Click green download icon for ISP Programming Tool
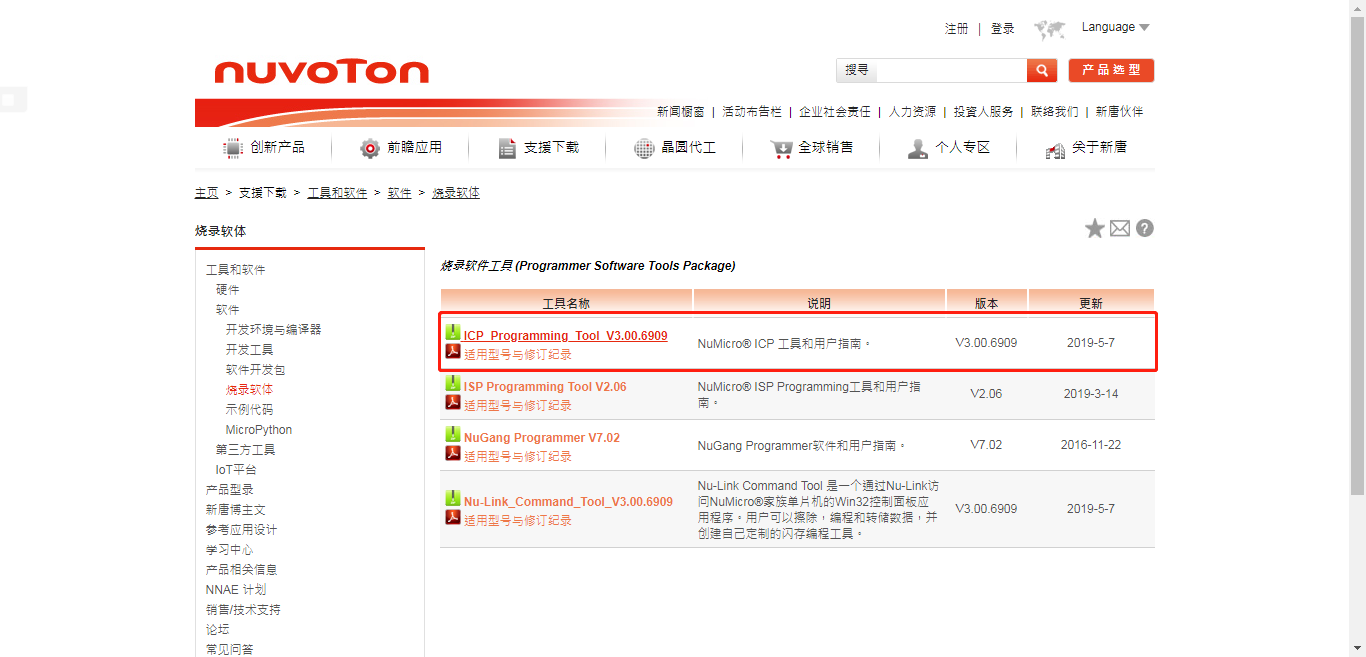This screenshot has width=1366, height=657. (x=453, y=384)
